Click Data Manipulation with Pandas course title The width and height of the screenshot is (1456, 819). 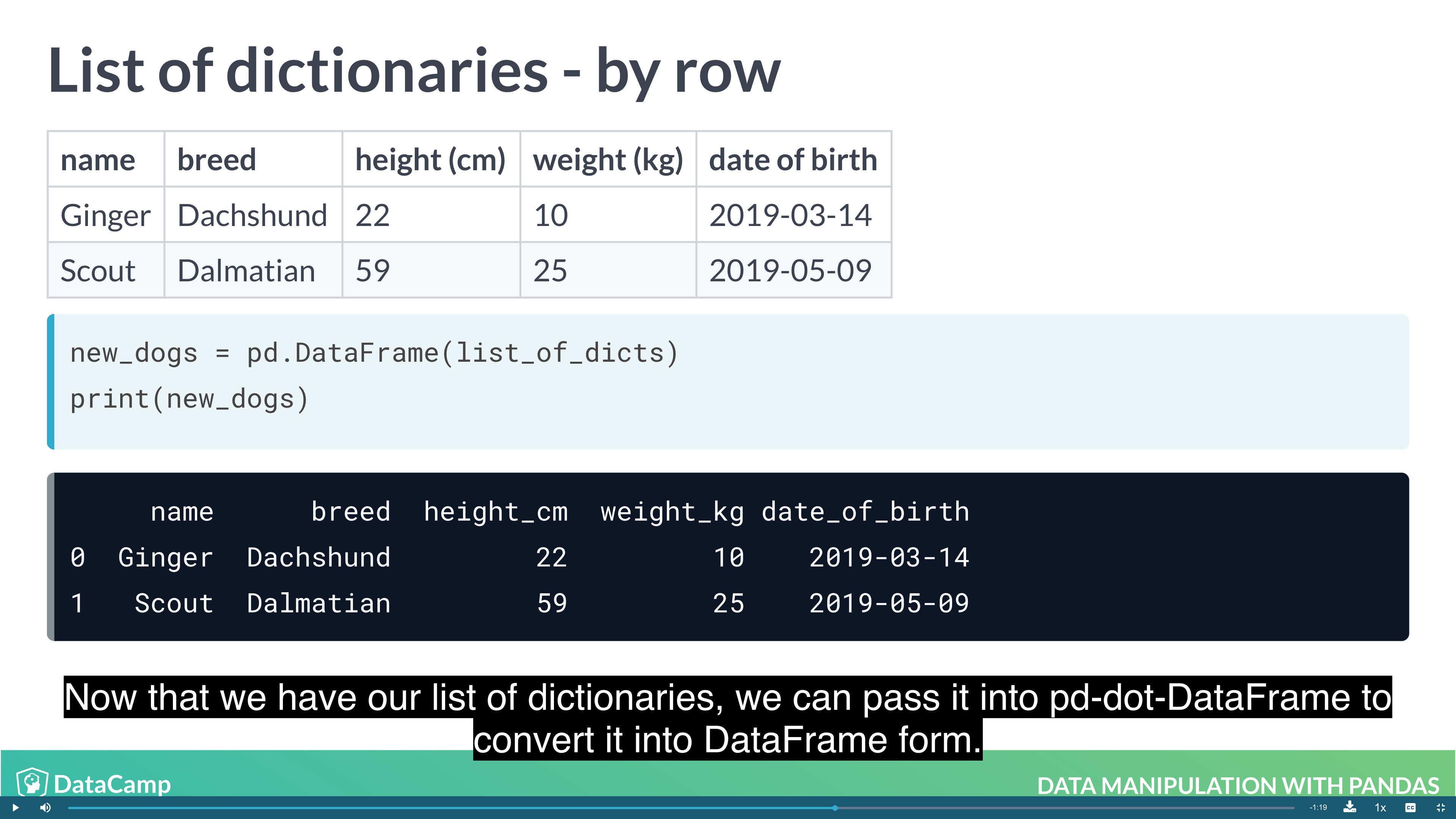click(1238, 785)
